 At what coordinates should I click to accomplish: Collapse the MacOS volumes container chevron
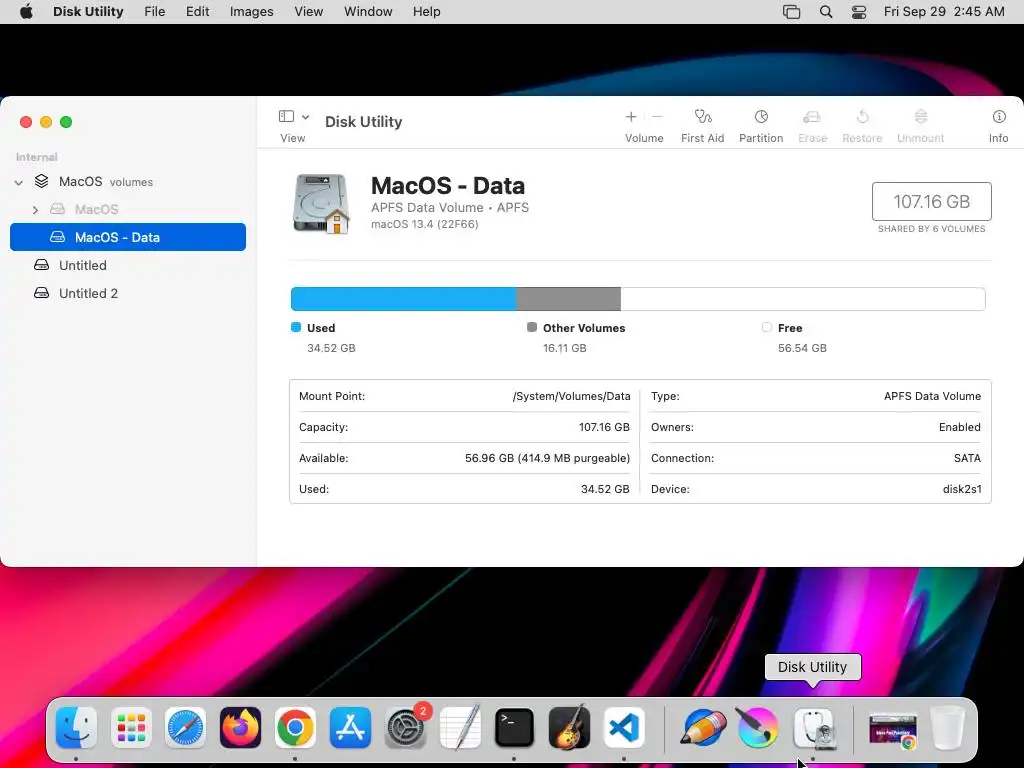click(x=18, y=182)
